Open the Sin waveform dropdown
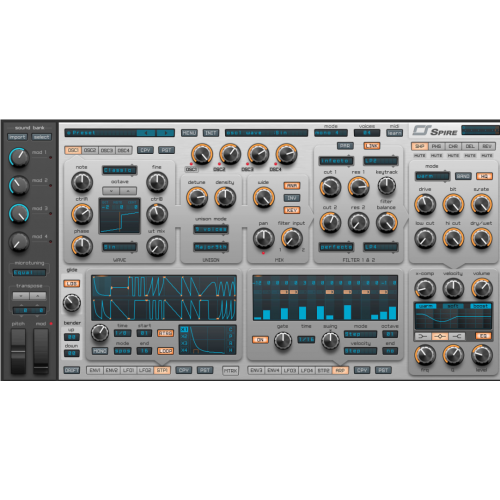Screen dimensions: 500x500 (120, 247)
